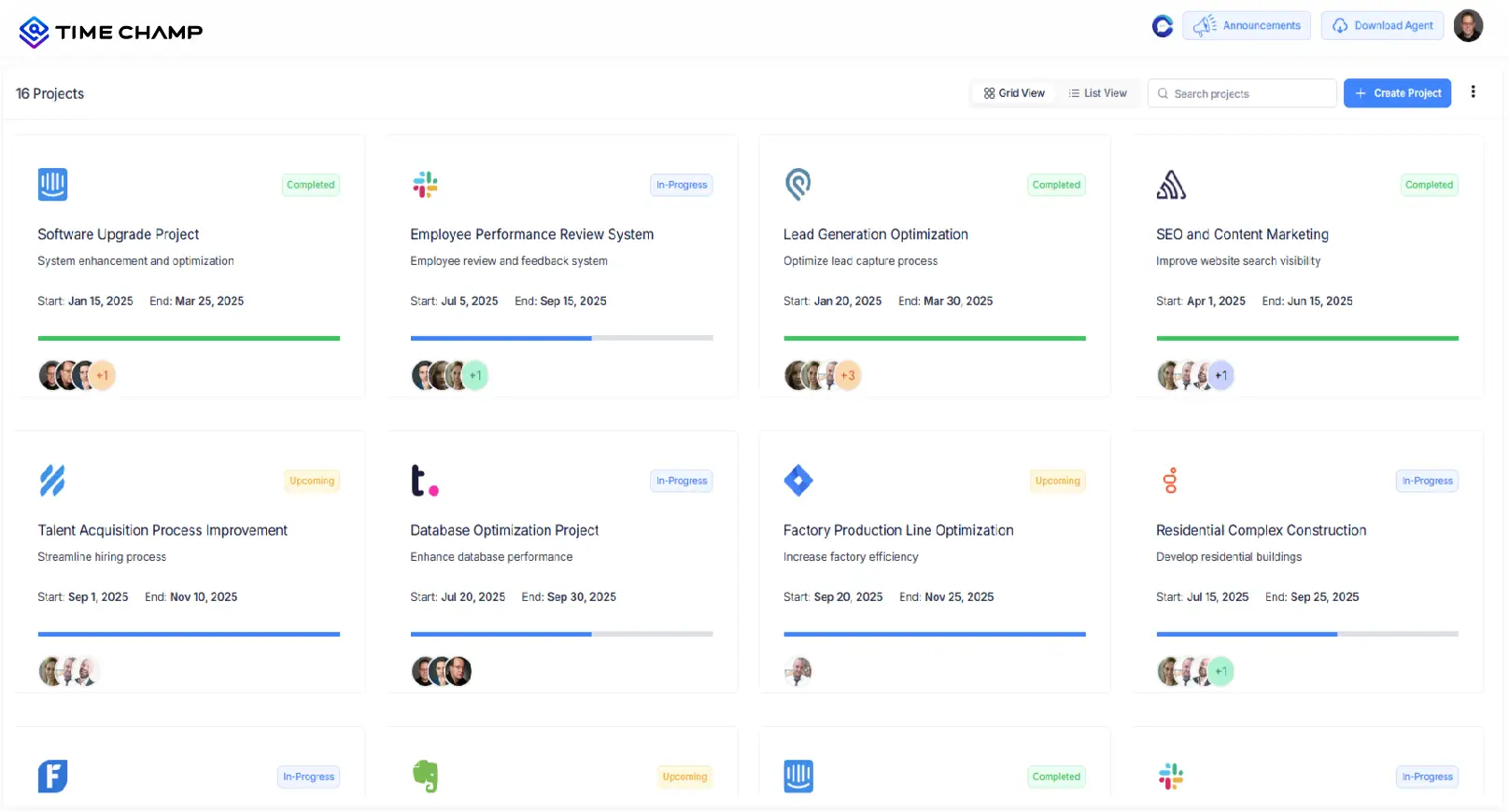1509x812 pixels.
Task: Click Database Optimization Project progress bar
Action: point(561,634)
